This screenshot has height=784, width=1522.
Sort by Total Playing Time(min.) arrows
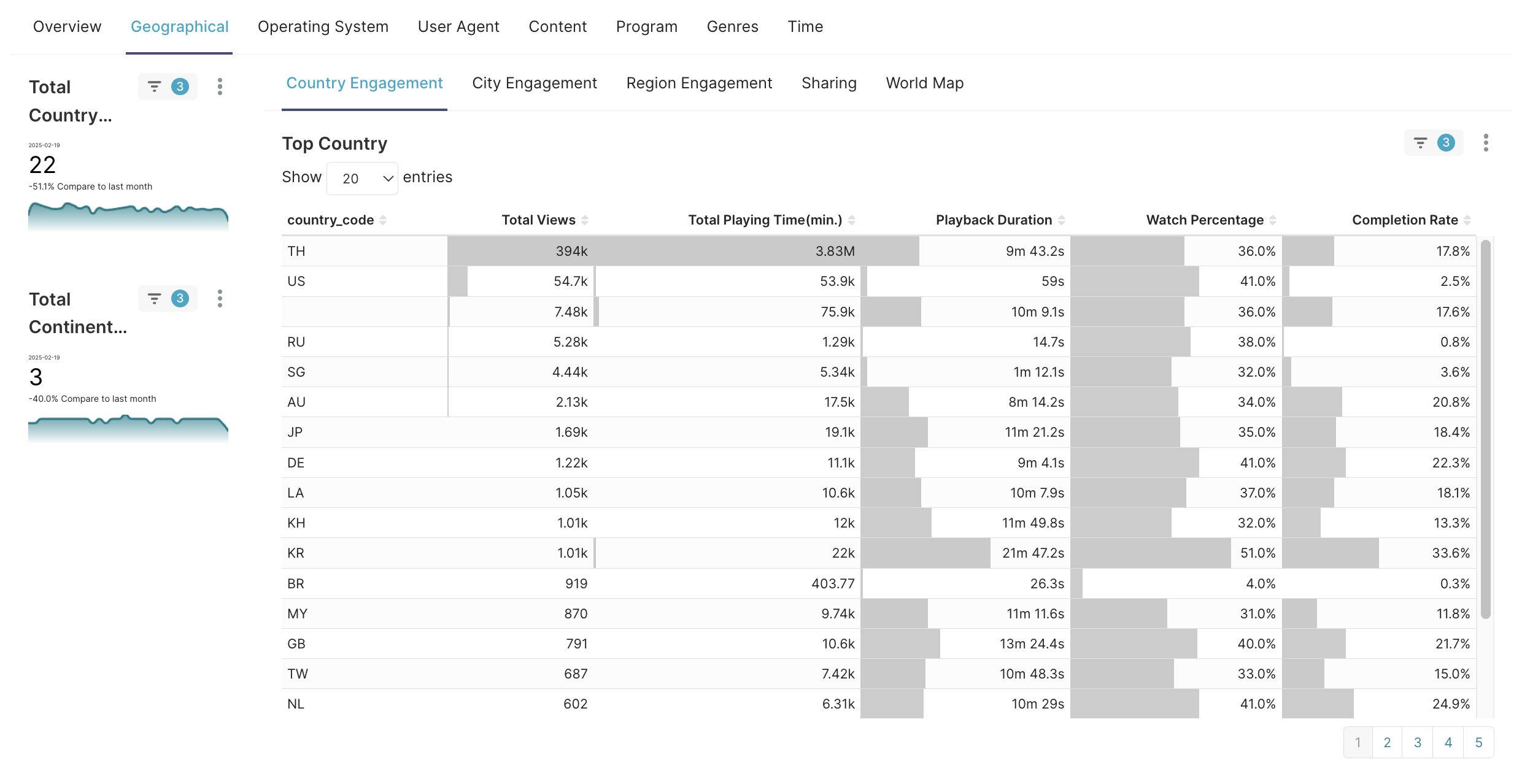click(852, 220)
